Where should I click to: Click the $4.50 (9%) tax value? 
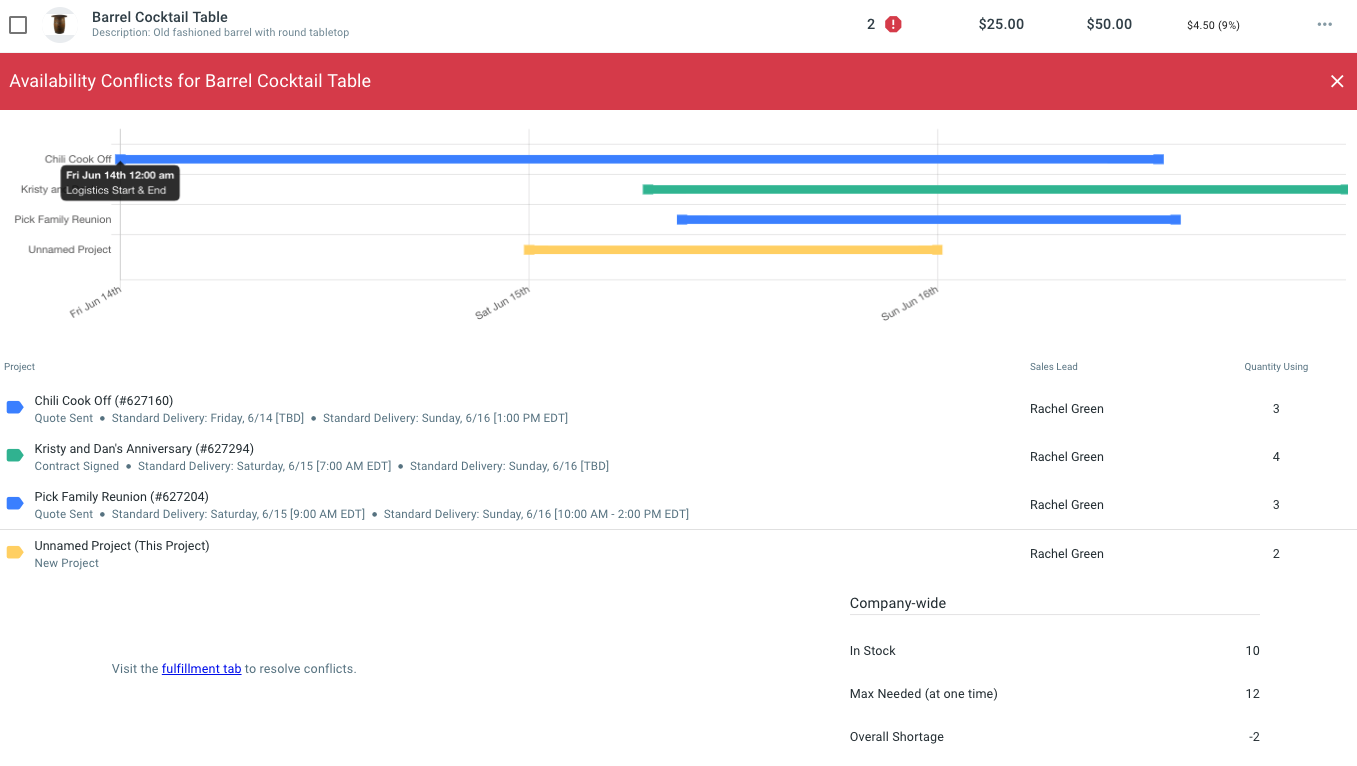(x=1213, y=25)
